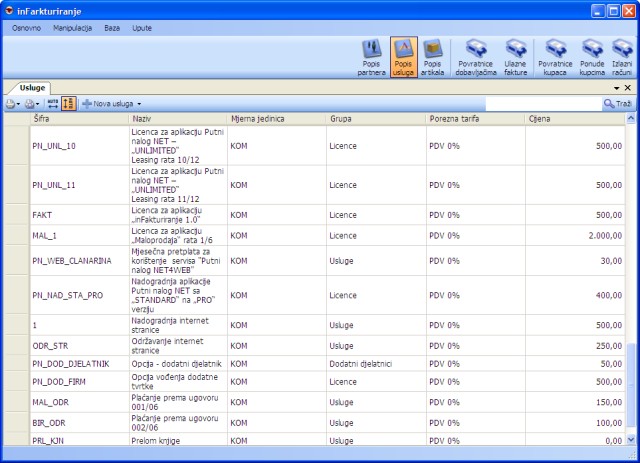Select the PN_DOD_DJELATNIK cell
This screenshot has height=463, width=640.
point(79,363)
